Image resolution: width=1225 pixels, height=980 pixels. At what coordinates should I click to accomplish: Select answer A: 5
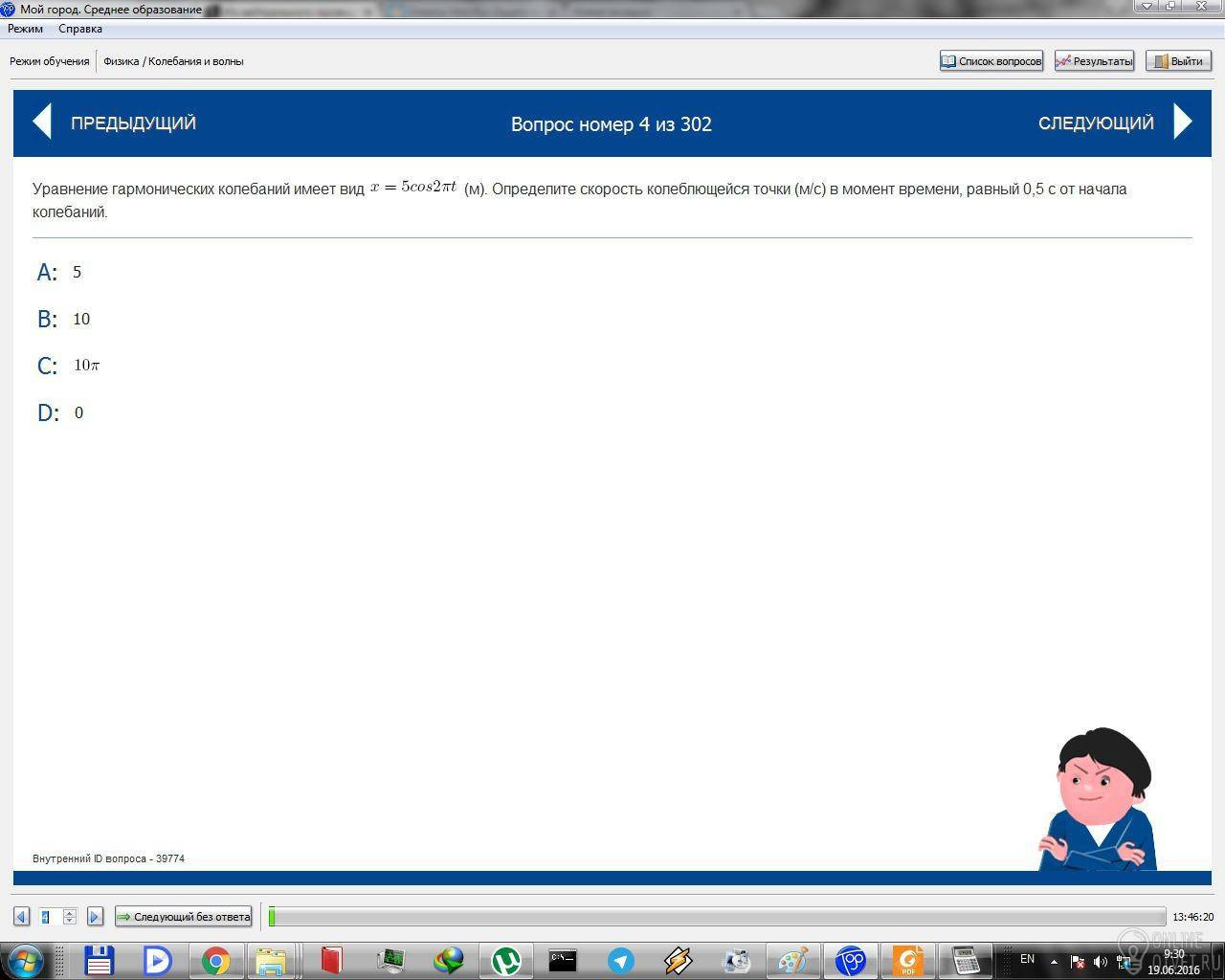(59, 273)
